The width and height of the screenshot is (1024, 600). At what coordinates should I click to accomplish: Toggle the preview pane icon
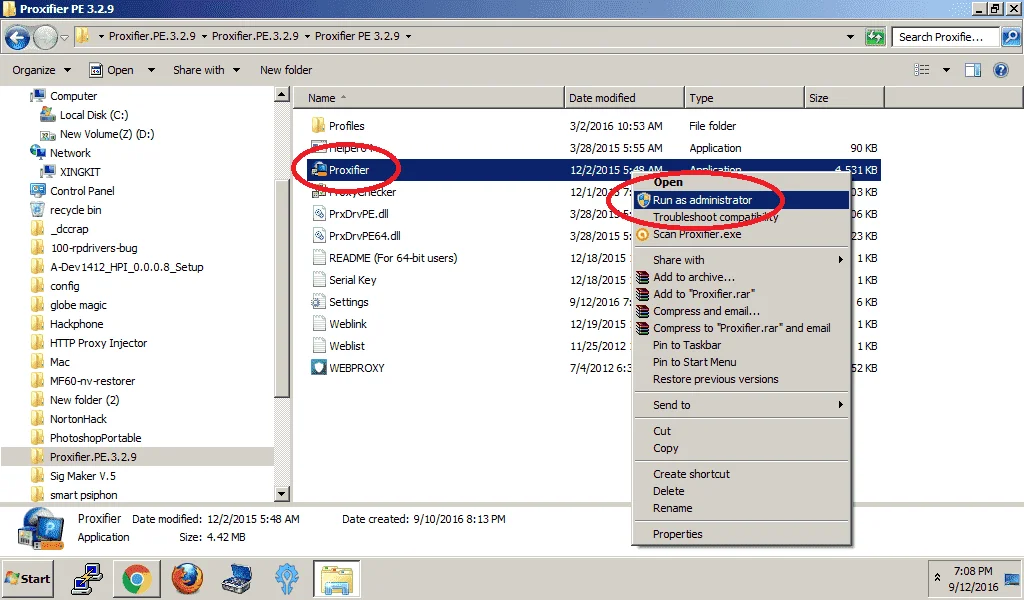coord(973,70)
